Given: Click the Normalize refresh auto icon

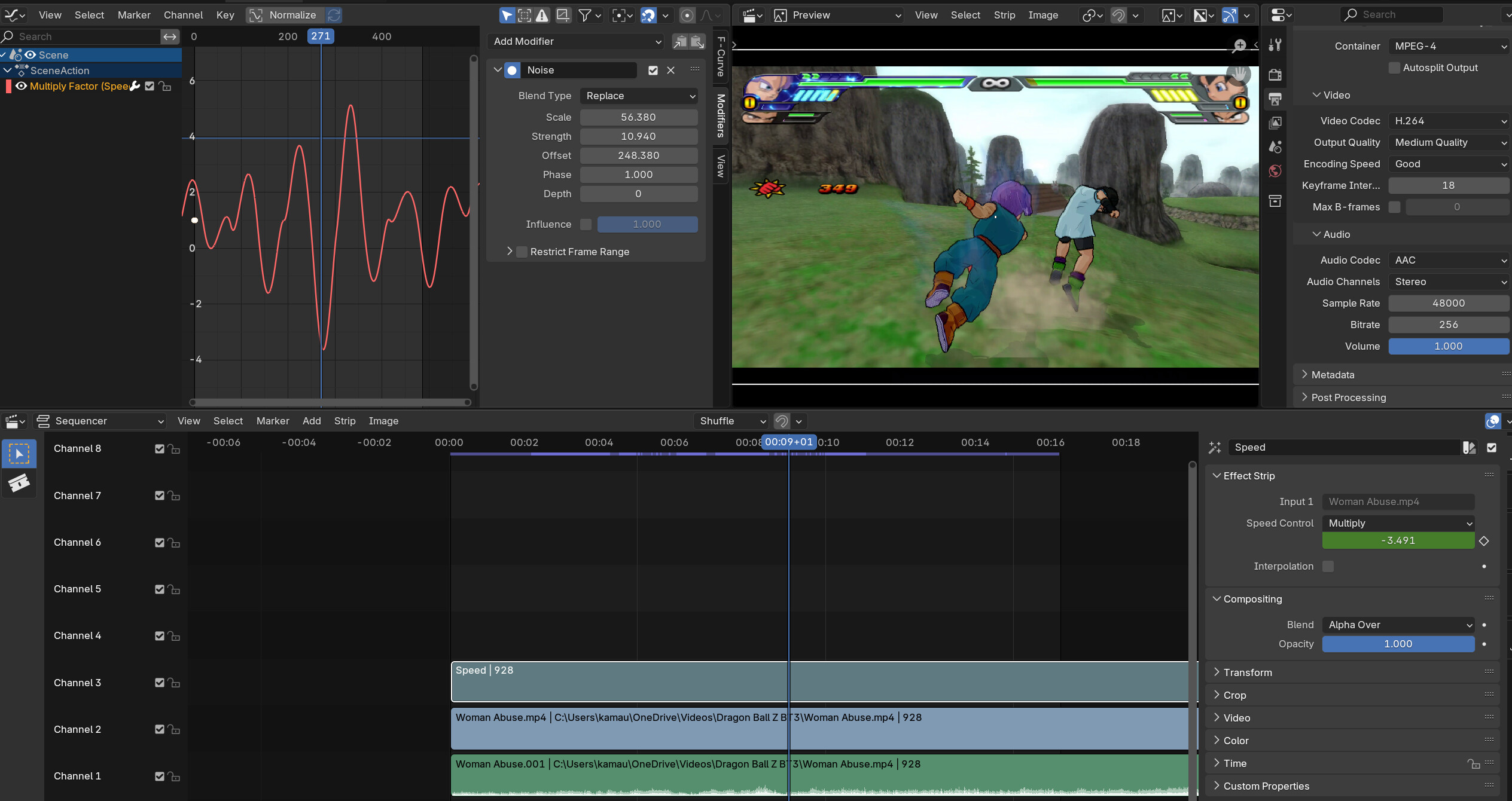Looking at the screenshot, I should point(334,15).
